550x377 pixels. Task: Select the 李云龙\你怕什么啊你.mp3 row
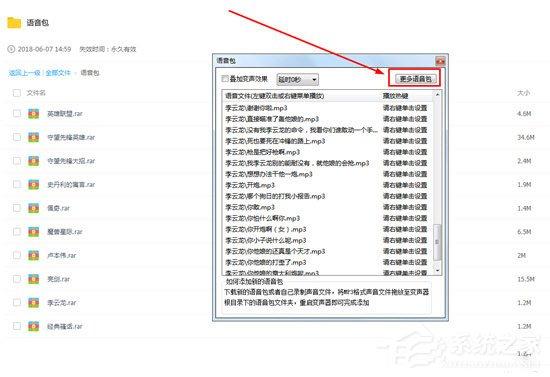tap(328, 218)
